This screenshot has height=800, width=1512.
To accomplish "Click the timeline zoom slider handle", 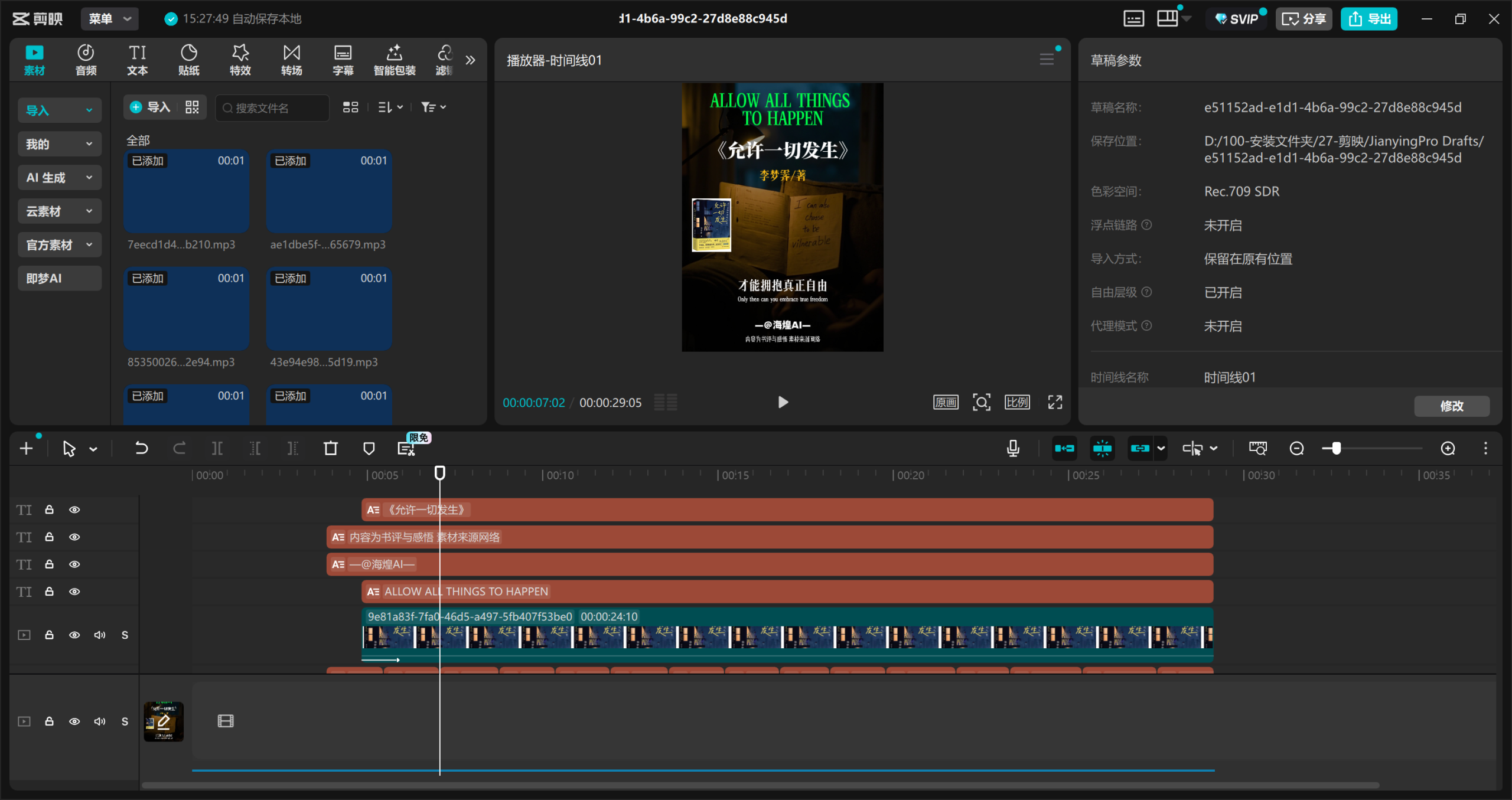I will point(1336,449).
